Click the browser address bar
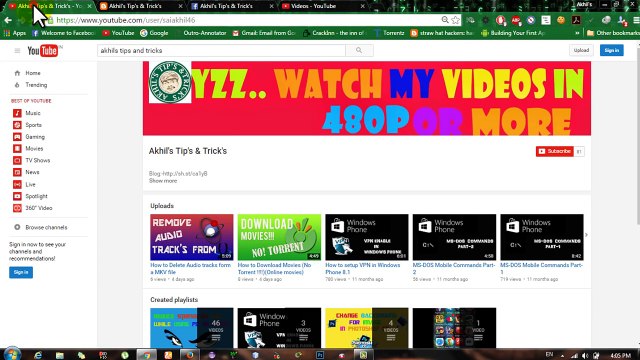This screenshot has height=360, width=640. pyautogui.click(x=245, y=20)
